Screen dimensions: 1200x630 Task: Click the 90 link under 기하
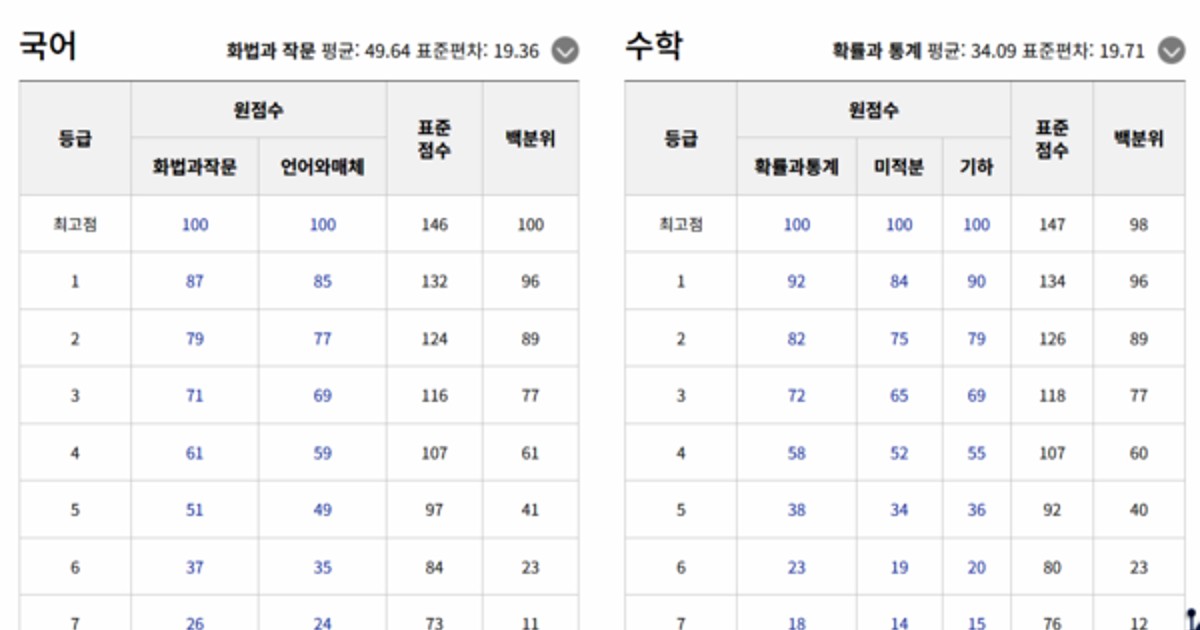(x=975, y=281)
